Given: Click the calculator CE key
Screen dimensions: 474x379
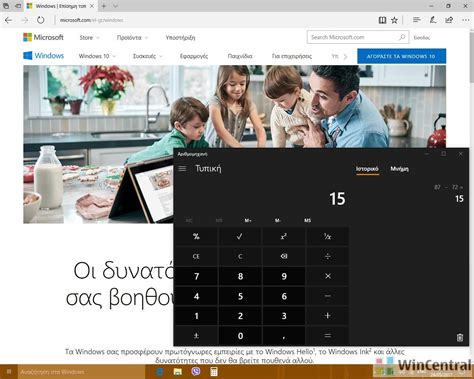Looking at the screenshot, I should click(196, 256).
